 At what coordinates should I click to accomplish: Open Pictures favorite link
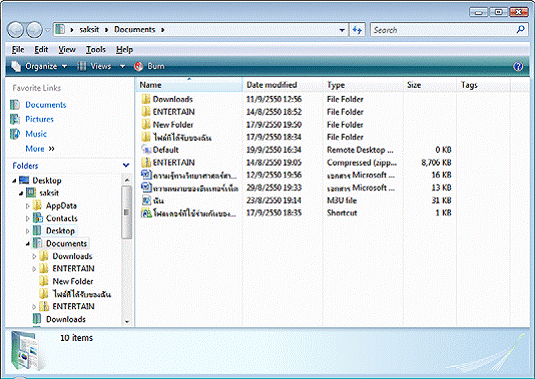click(x=39, y=119)
